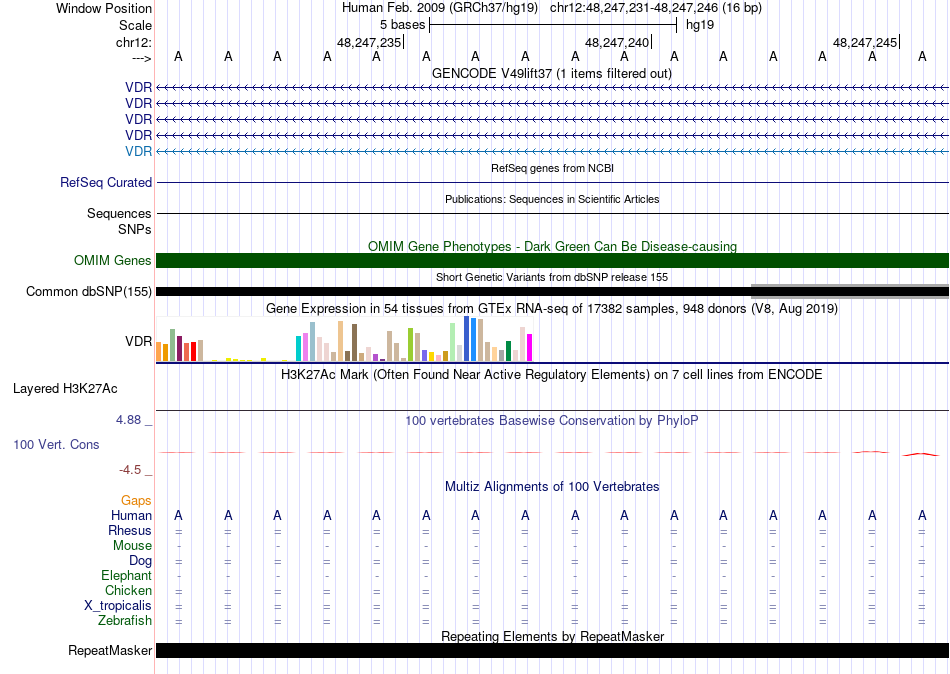Open the GTEx Gene Expression track title
The image size is (950, 674).
click(552, 309)
